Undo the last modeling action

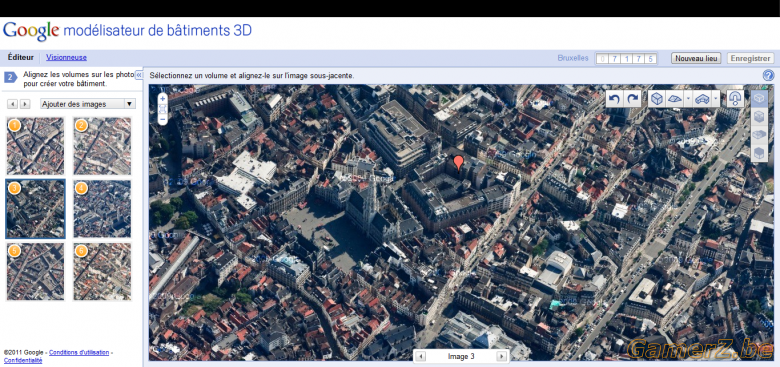pos(614,99)
